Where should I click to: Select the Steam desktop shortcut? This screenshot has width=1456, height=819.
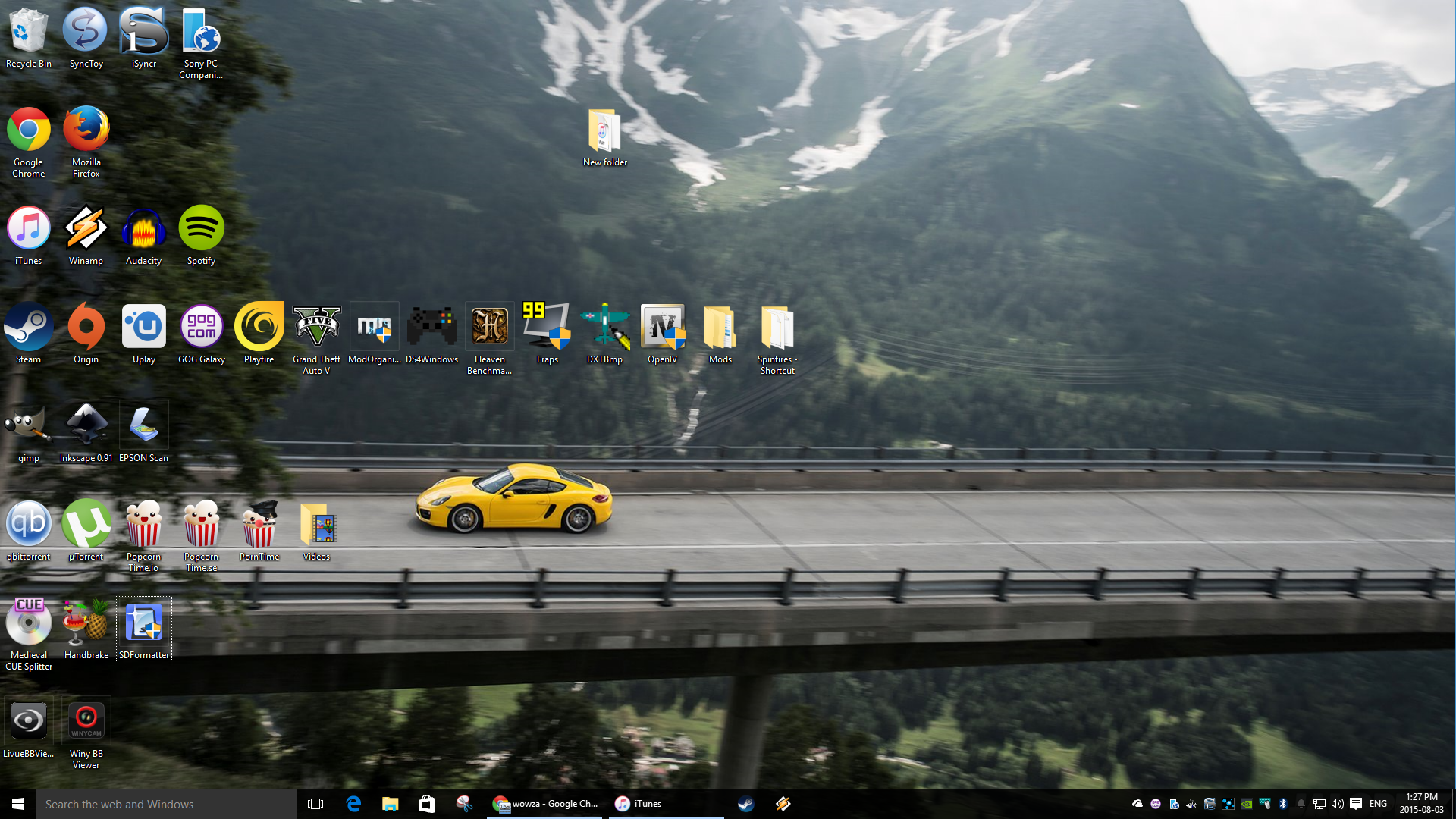[x=29, y=334]
